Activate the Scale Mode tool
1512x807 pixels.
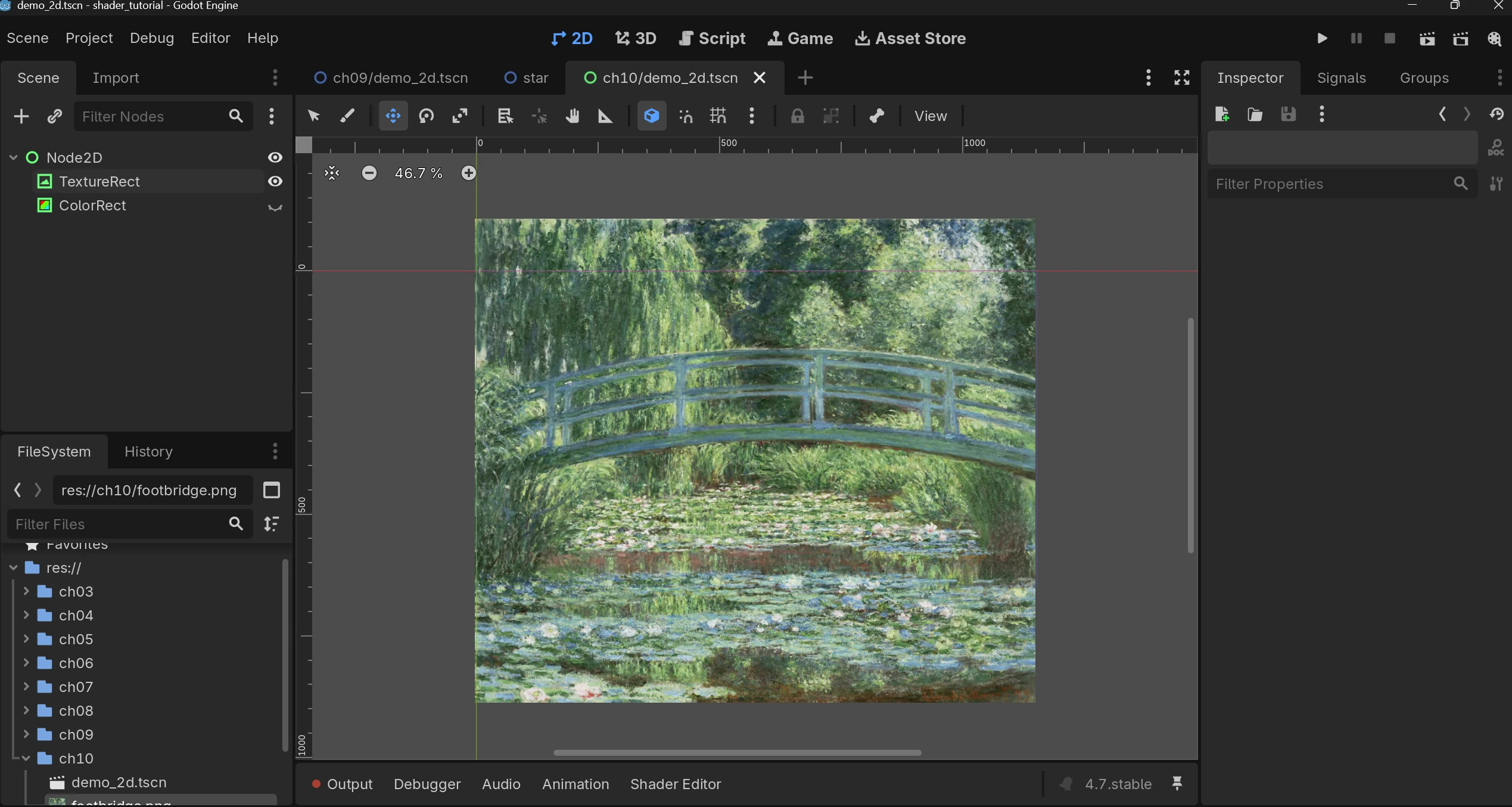459,116
